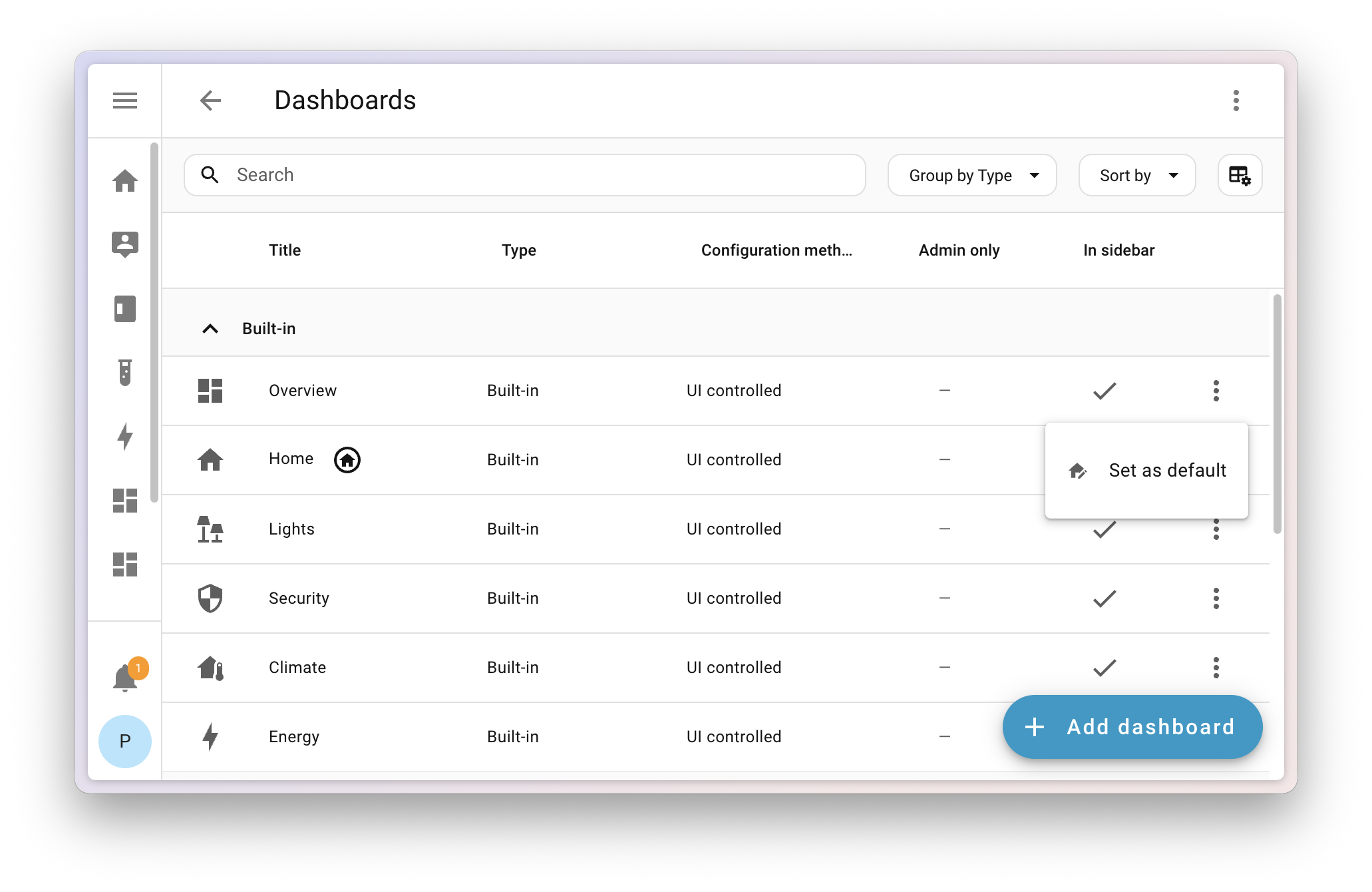Open the table settings icon

coord(1240,175)
